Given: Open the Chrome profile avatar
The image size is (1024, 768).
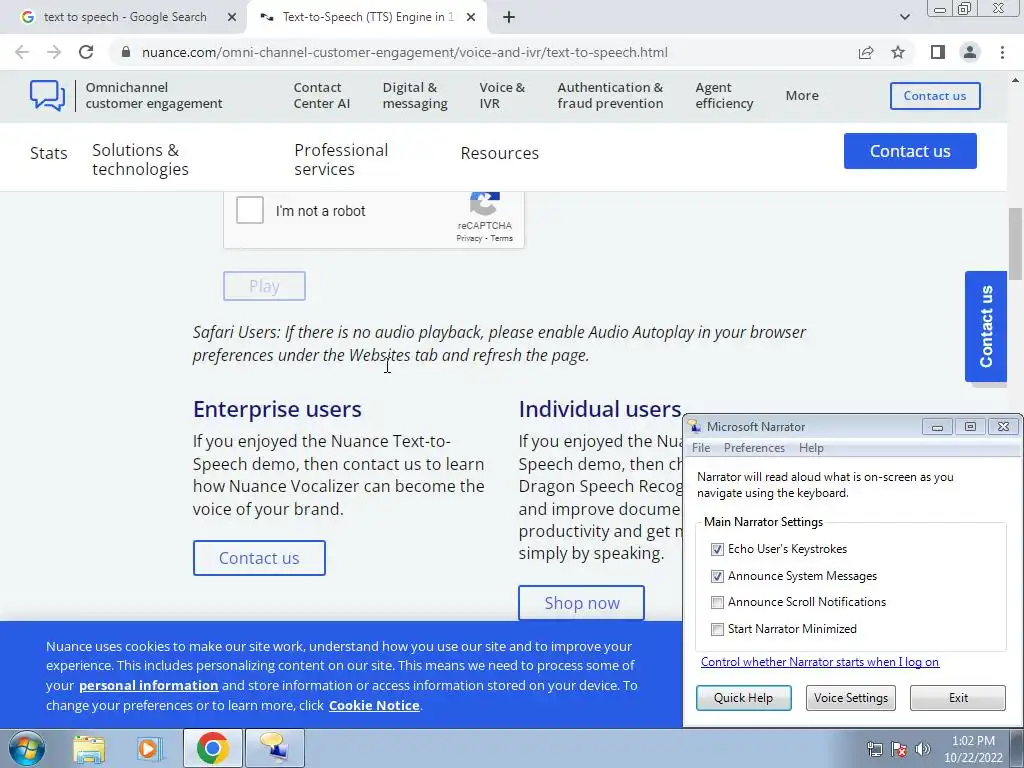Looking at the screenshot, I should 970,52.
